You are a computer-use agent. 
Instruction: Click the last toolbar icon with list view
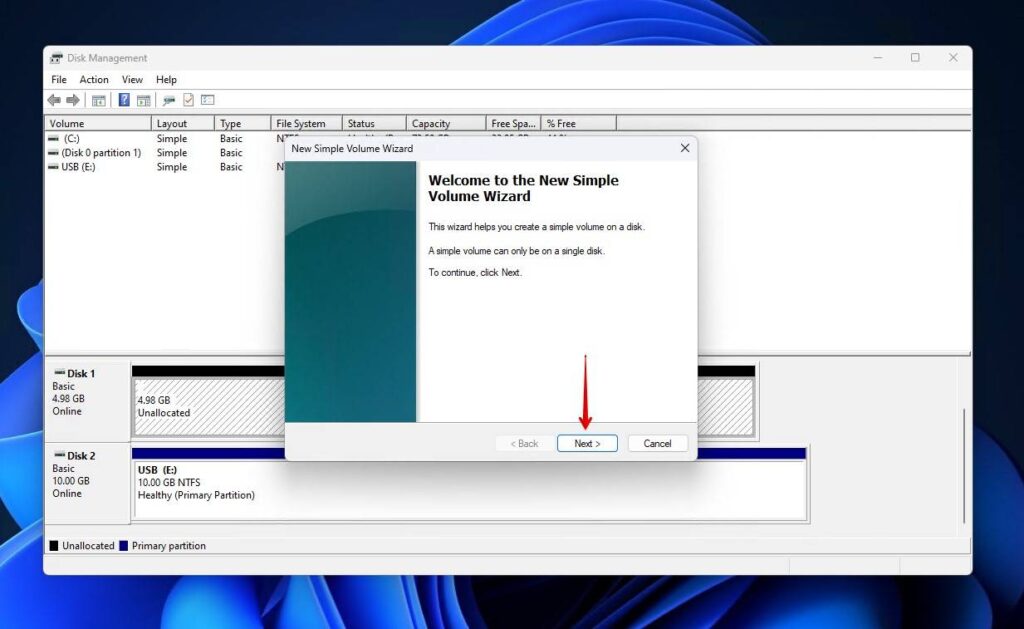click(208, 100)
